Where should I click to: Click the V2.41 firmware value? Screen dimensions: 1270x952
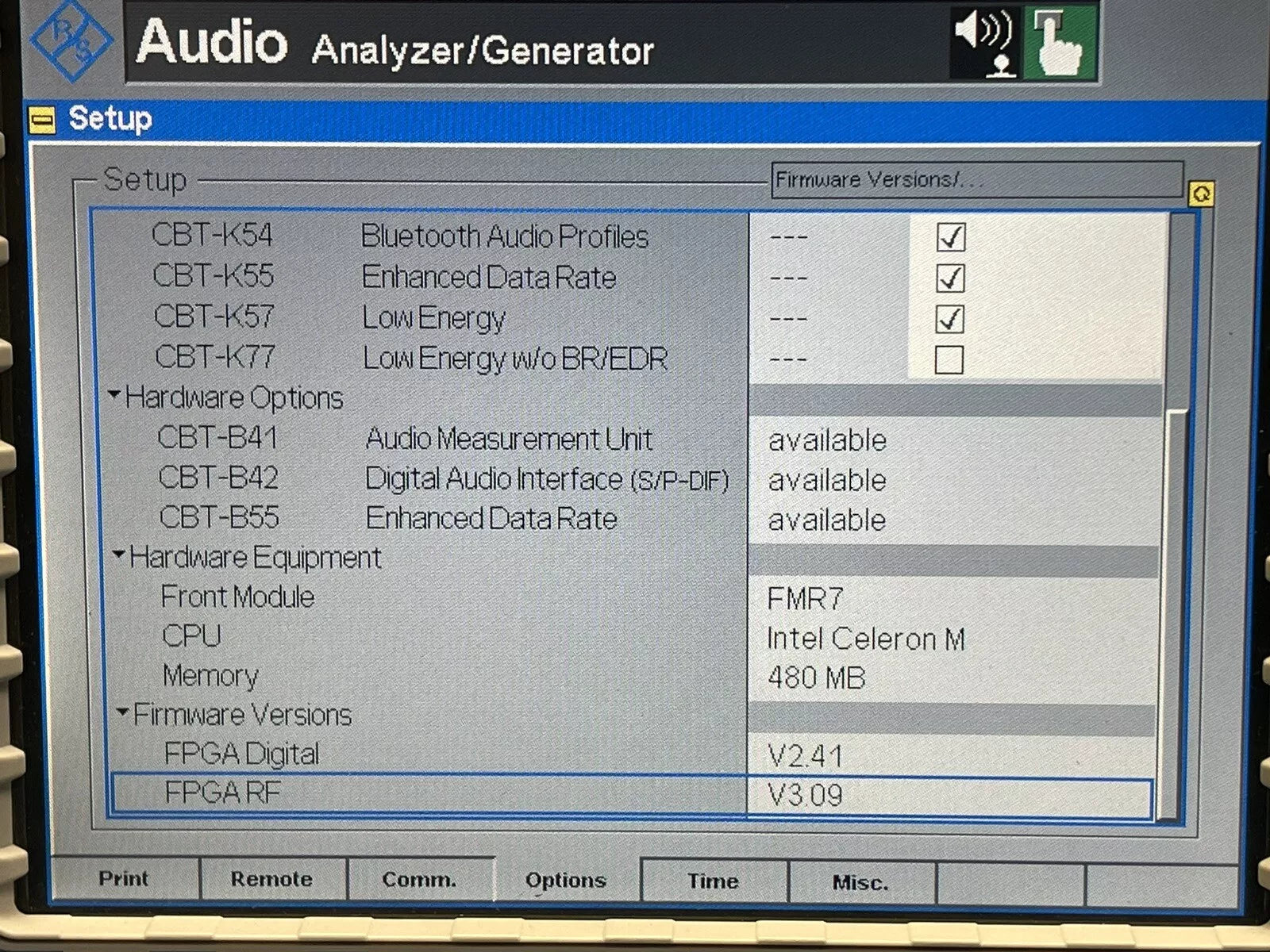tap(805, 755)
